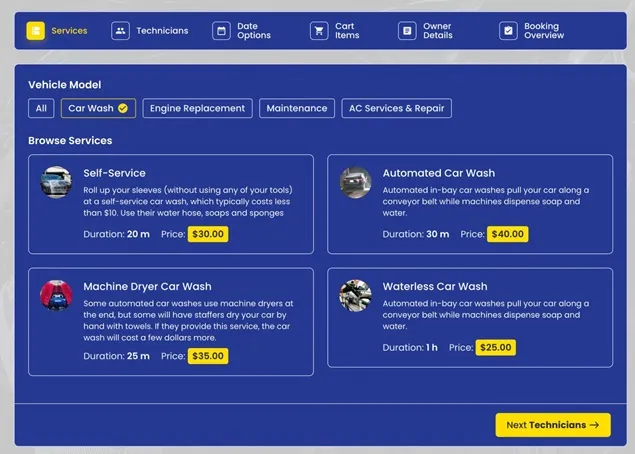Click the Next Technicians button
Screen dimensions: 635x454
pos(553,425)
